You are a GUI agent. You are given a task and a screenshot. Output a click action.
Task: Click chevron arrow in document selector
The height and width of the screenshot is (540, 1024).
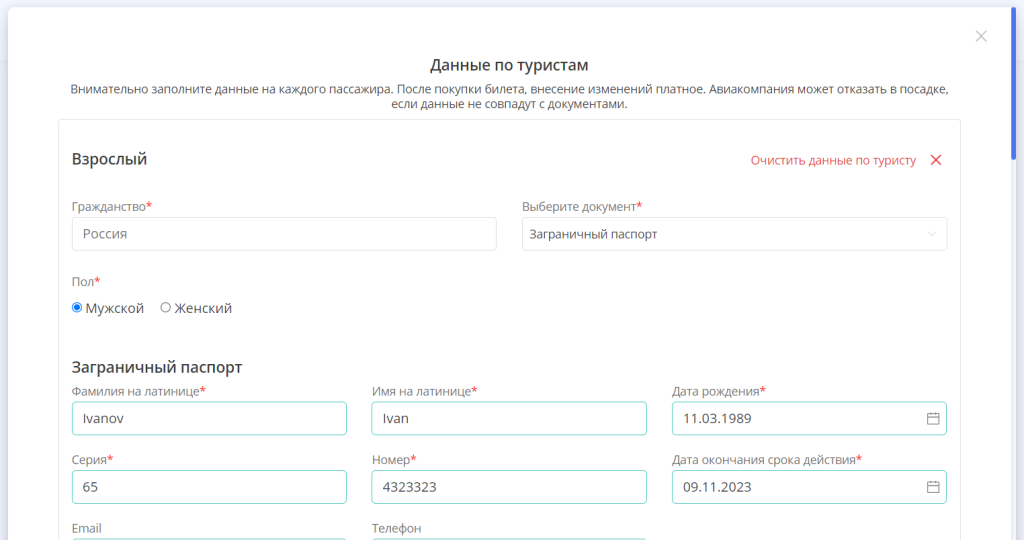(932, 234)
